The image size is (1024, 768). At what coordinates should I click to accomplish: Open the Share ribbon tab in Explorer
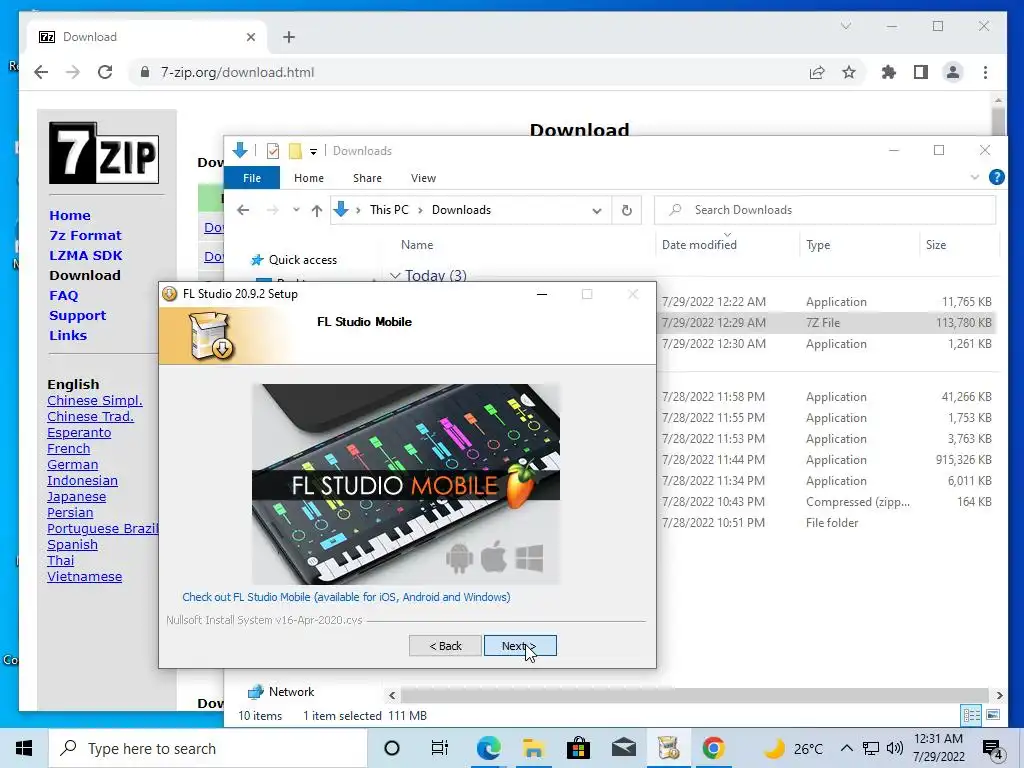point(367,178)
